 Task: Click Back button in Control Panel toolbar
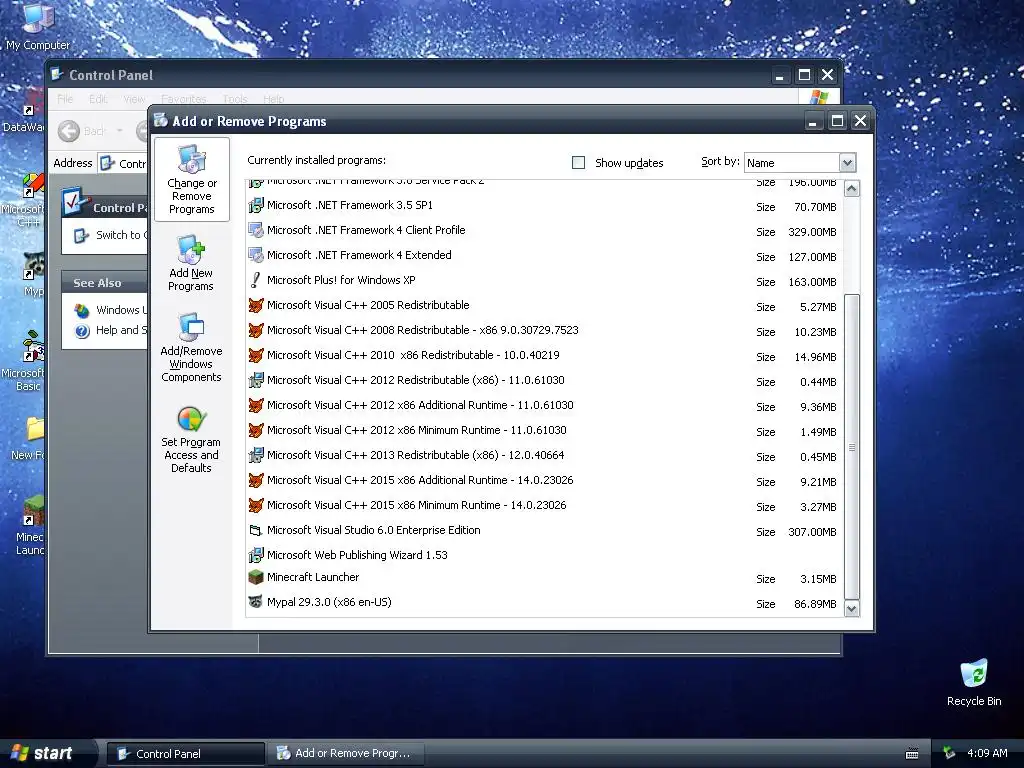pyautogui.click(x=82, y=131)
